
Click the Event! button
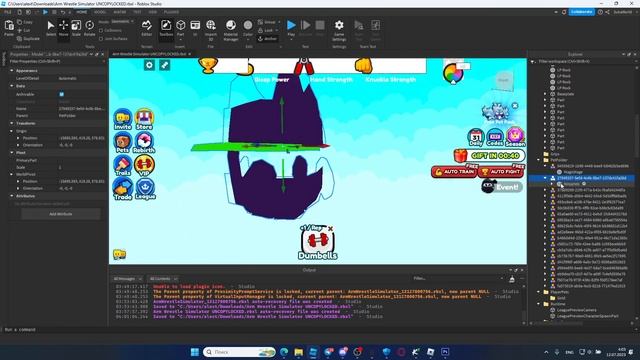click(502, 187)
